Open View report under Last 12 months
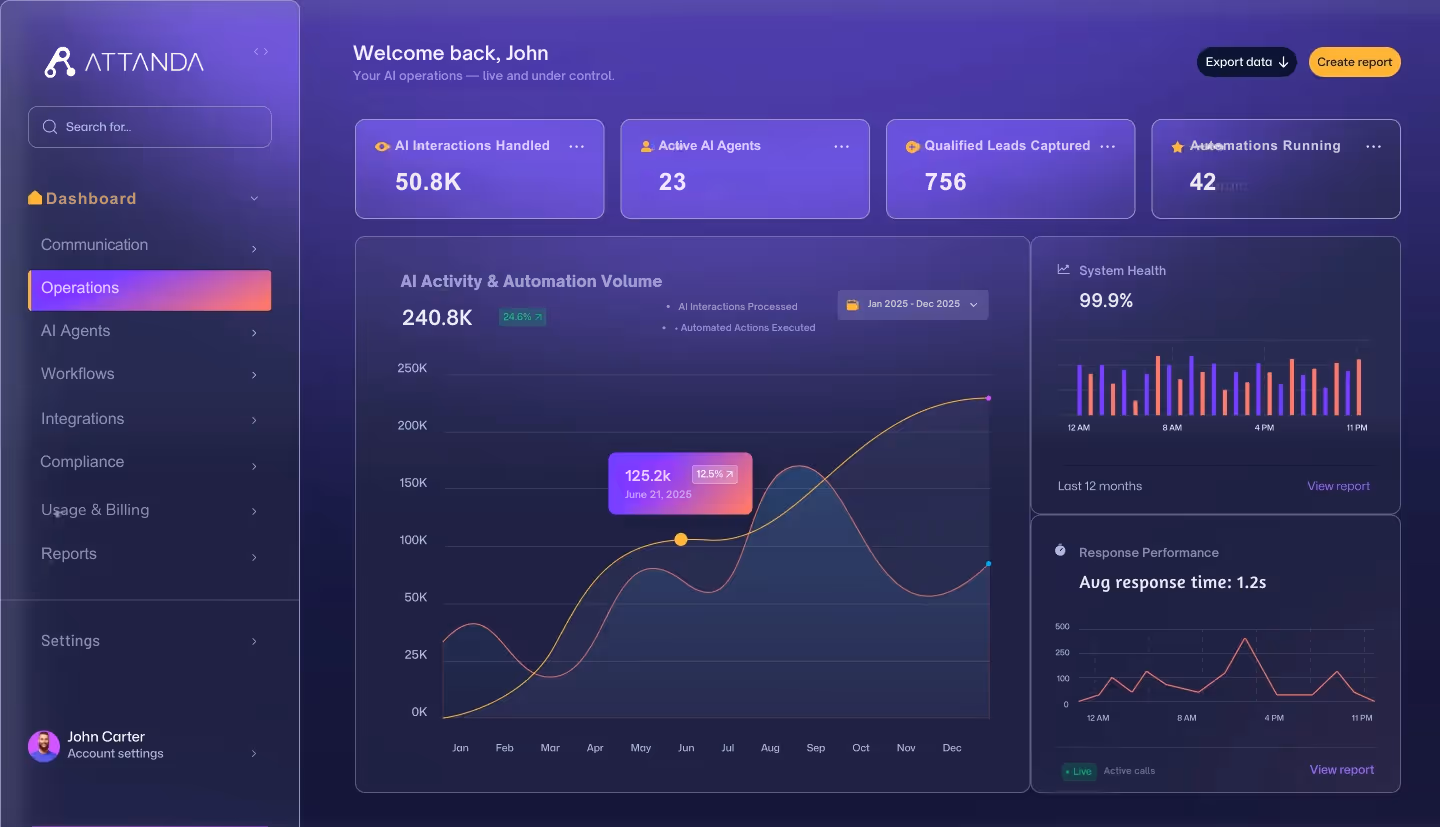 (1338, 486)
